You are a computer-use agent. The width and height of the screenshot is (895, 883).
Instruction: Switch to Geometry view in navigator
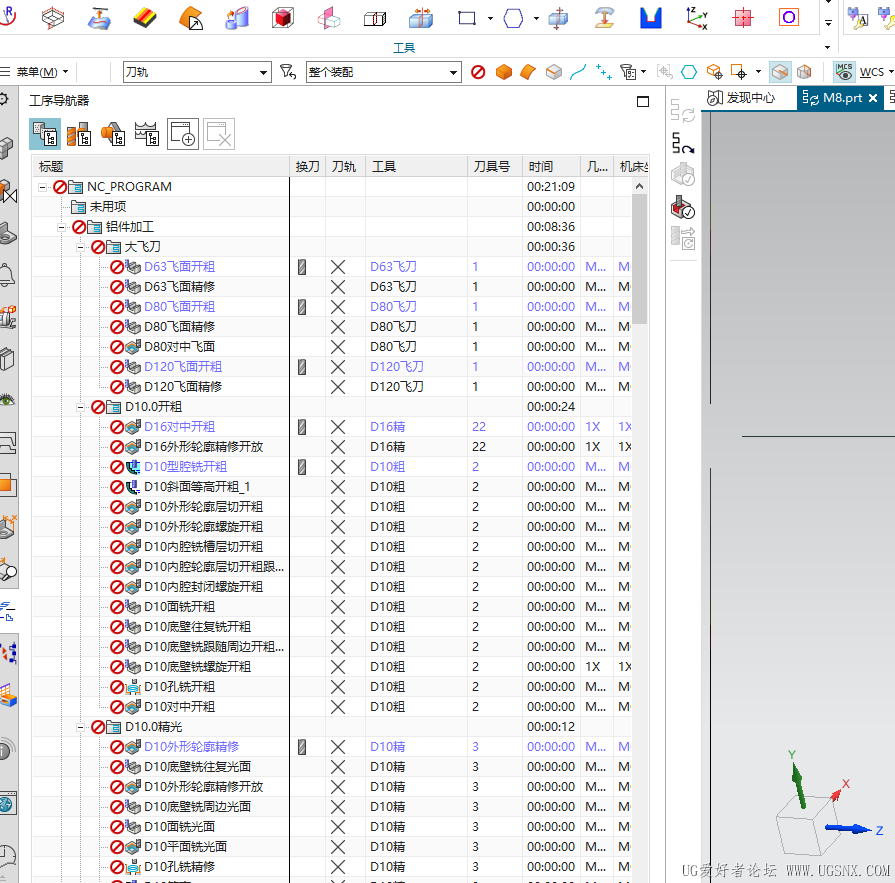[x=113, y=135]
